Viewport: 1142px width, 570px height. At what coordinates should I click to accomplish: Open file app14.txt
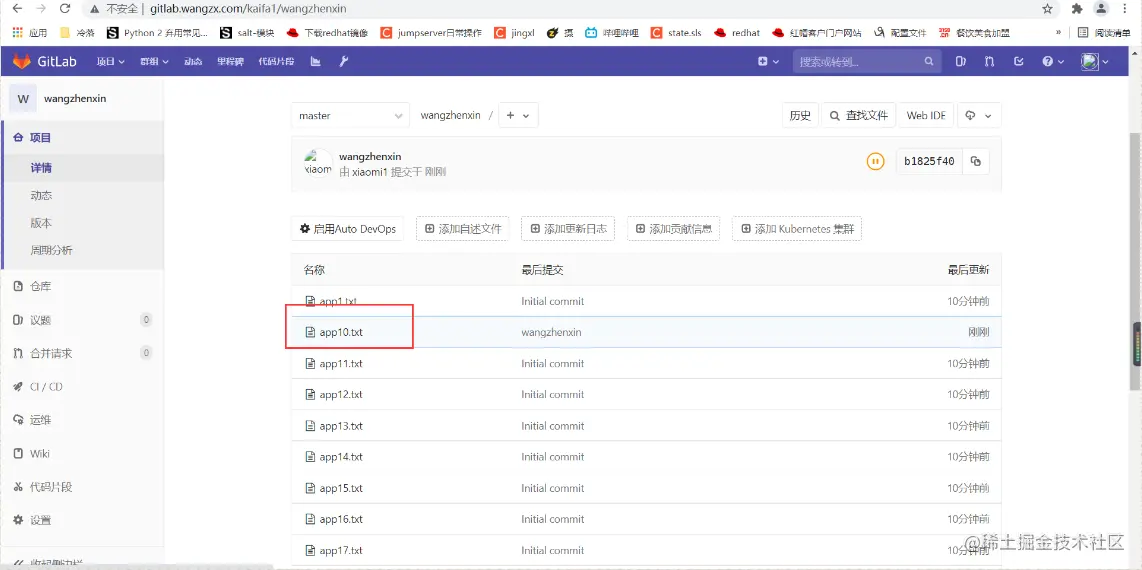341,457
